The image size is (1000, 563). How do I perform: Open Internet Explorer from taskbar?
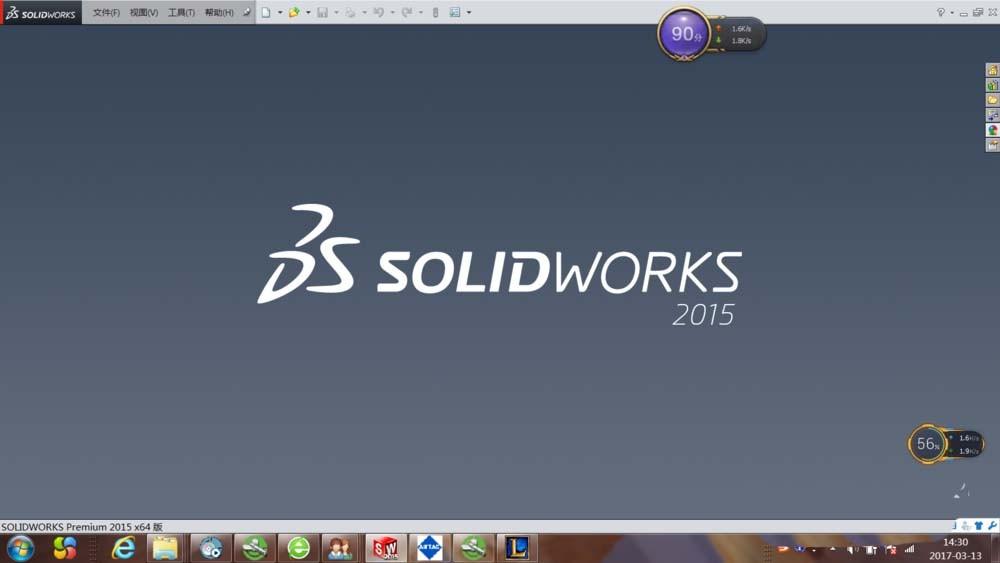123,548
